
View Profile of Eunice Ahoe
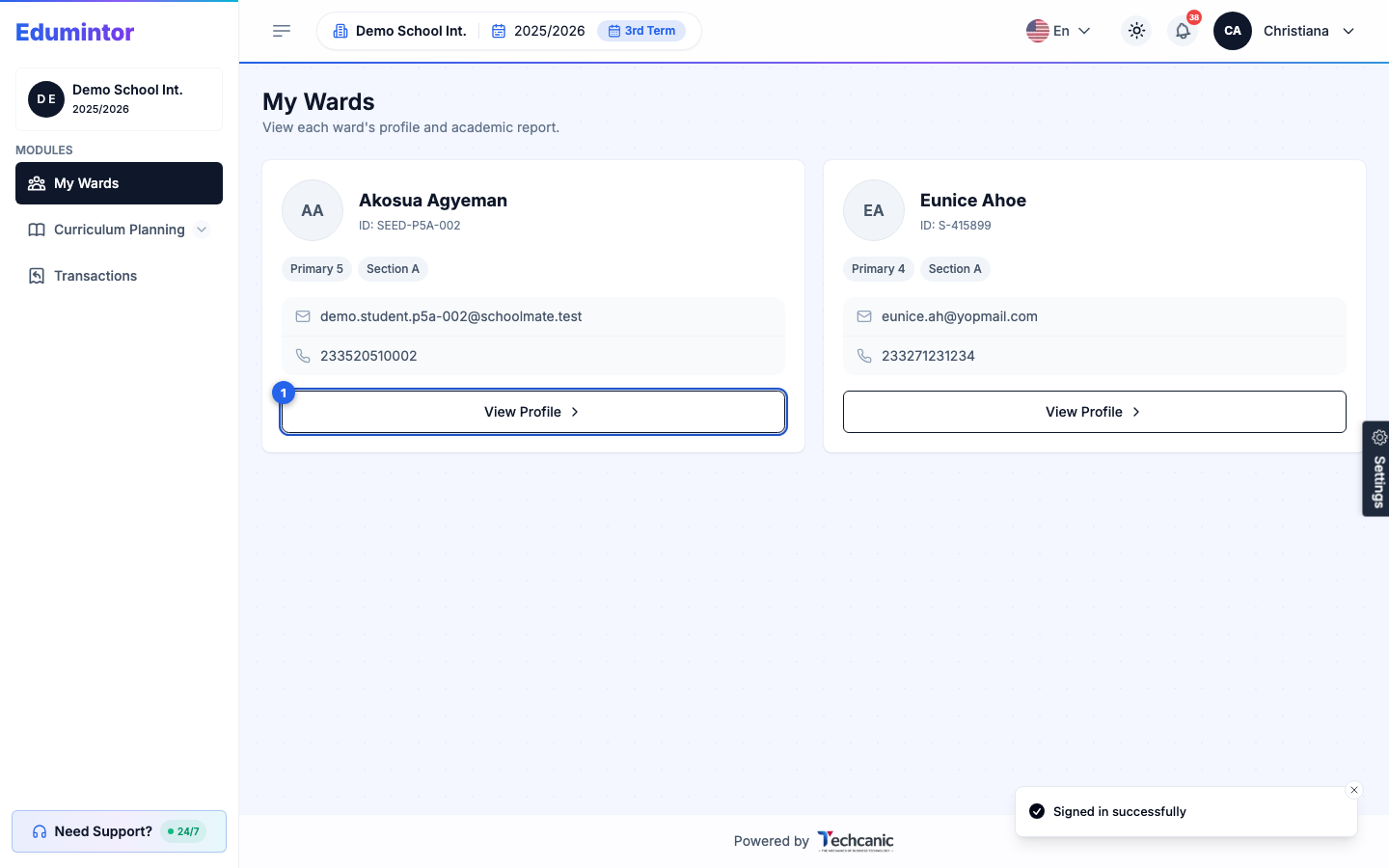1095,412
